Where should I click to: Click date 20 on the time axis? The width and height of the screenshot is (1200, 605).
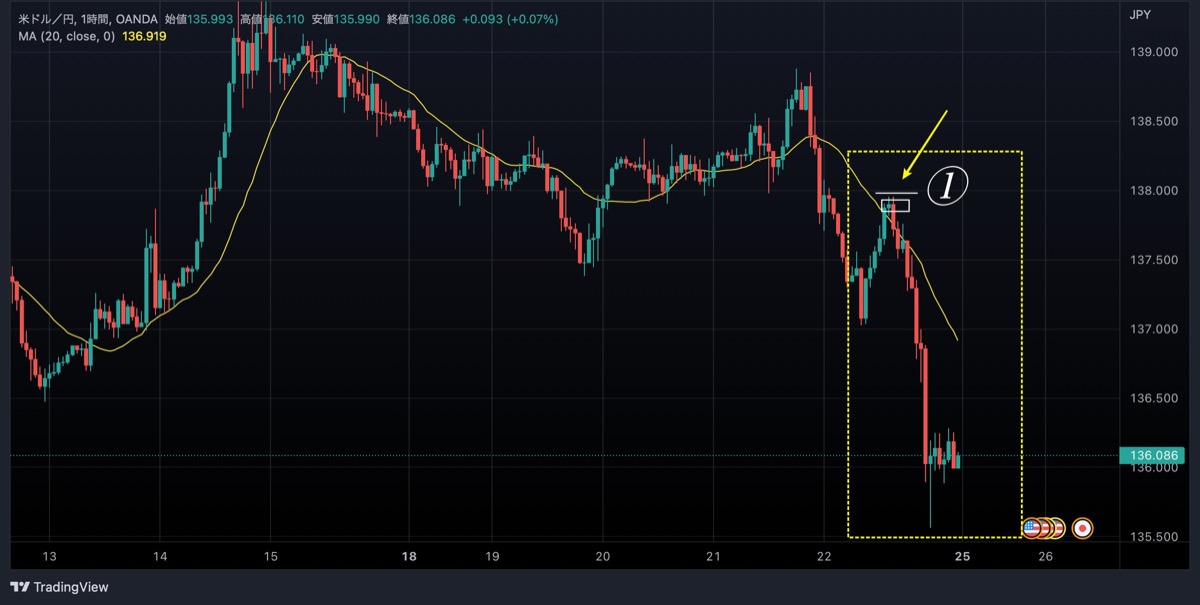pyautogui.click(x=603, y=556)
